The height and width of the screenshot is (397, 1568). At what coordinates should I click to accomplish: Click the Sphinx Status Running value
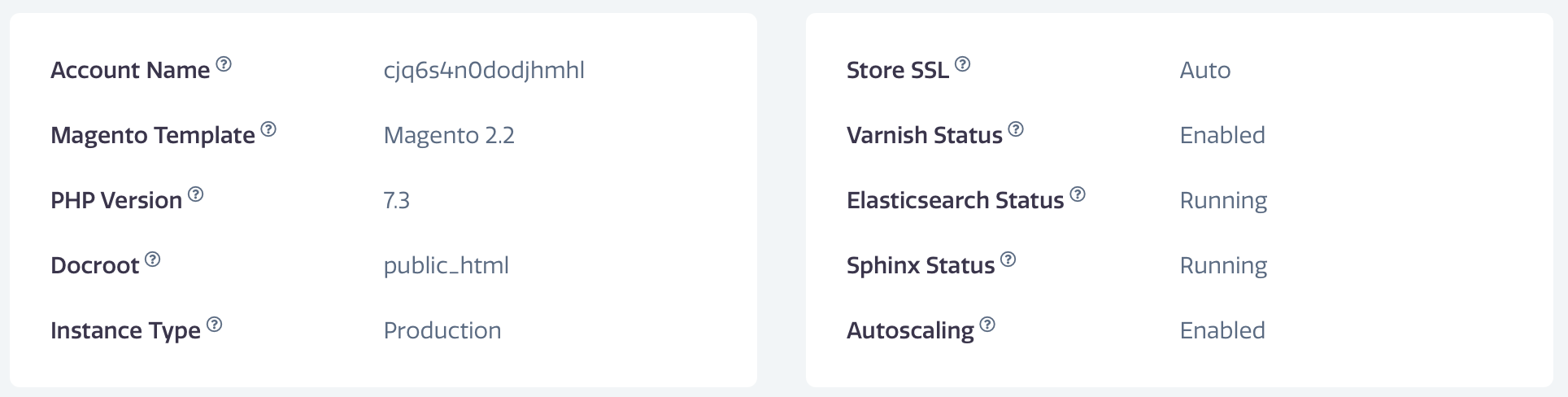(1223, 266)
